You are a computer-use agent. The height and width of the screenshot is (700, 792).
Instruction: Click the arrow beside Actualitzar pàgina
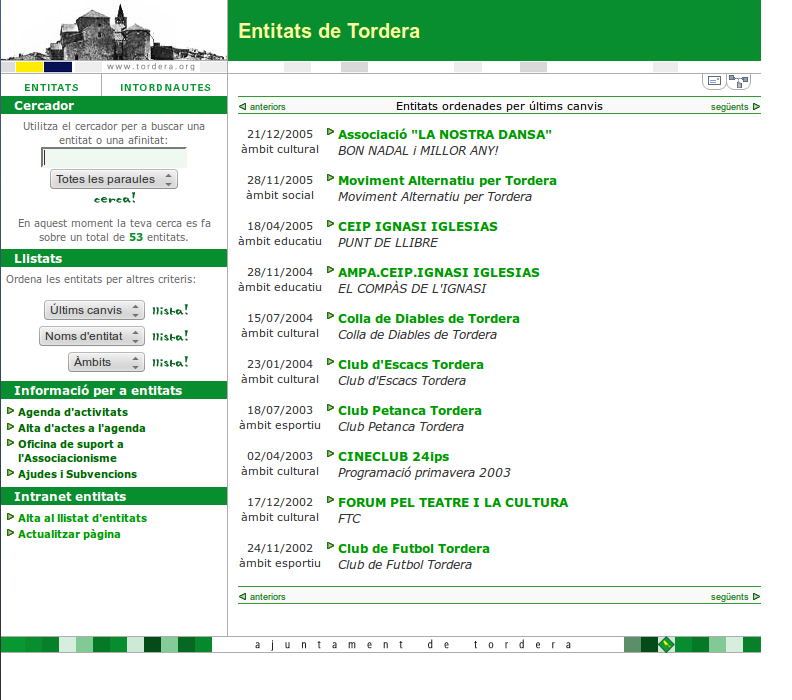(x=10, y=533)
